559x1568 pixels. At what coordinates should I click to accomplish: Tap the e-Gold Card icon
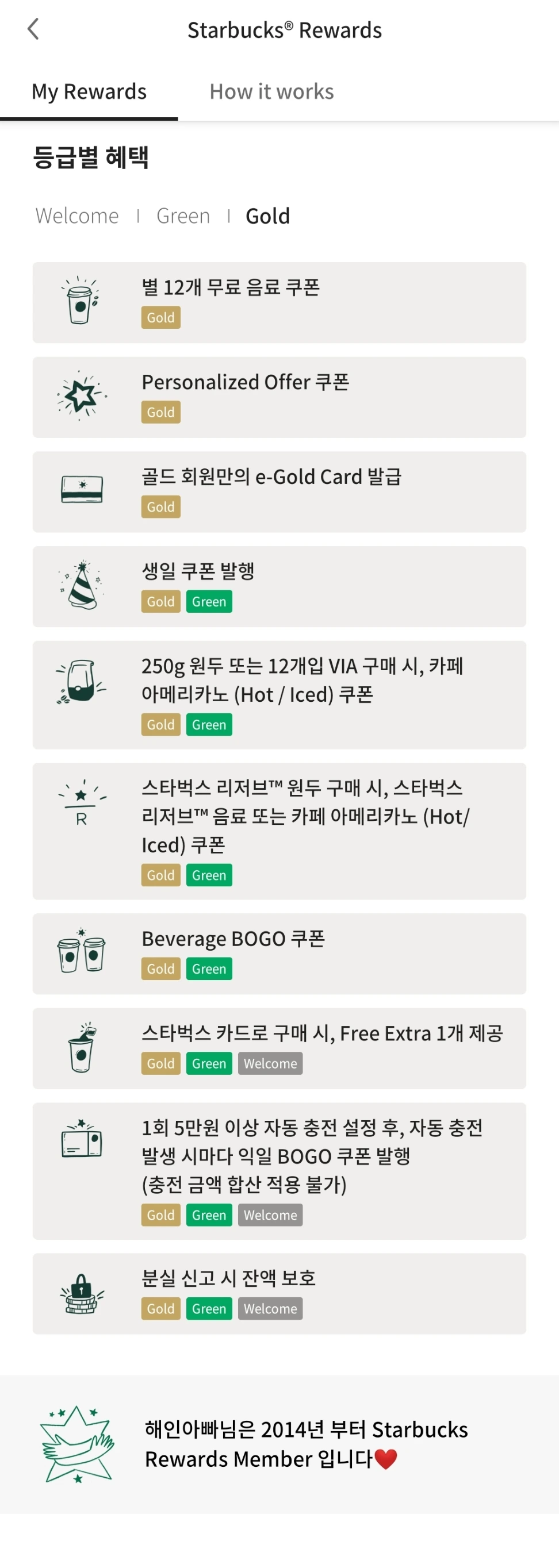[x=82, y=489]
